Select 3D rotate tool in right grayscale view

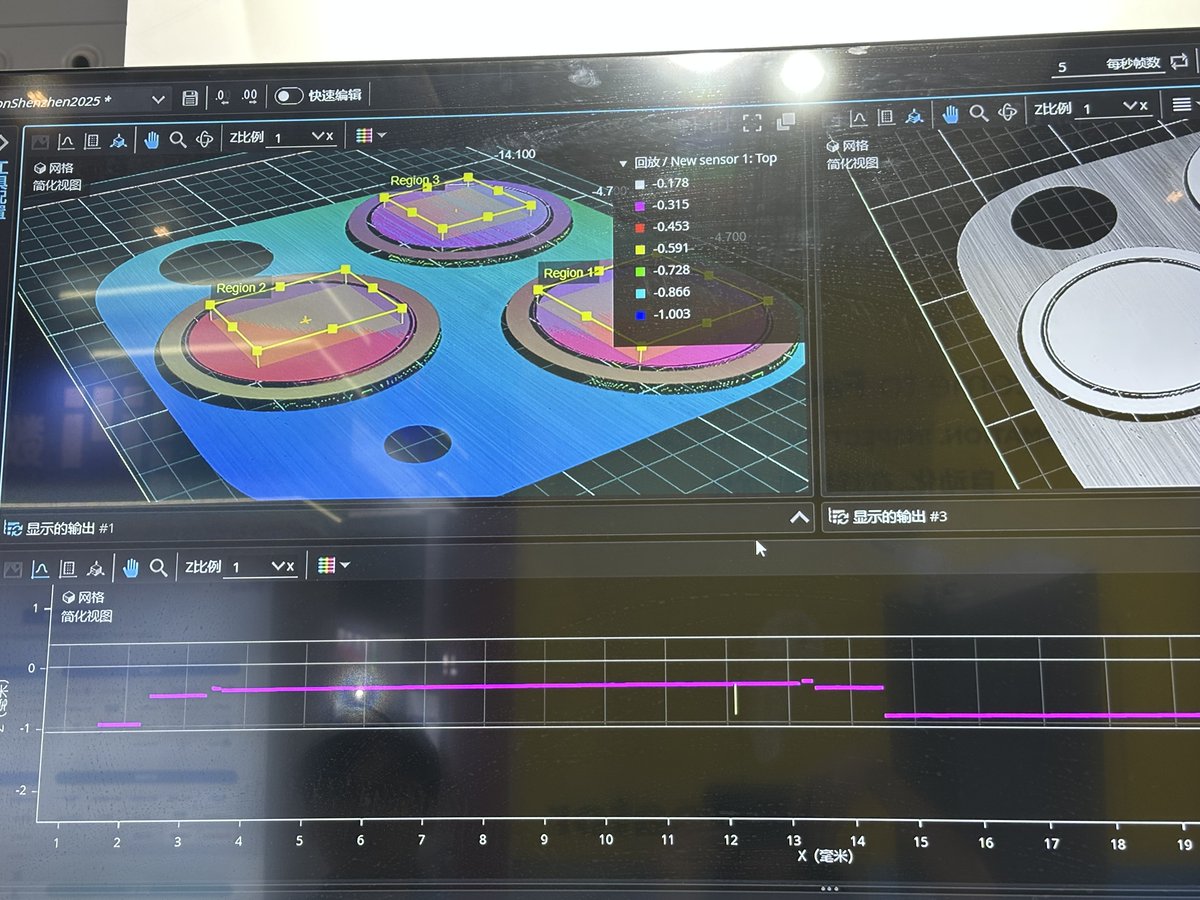[x=1008, y=112]
